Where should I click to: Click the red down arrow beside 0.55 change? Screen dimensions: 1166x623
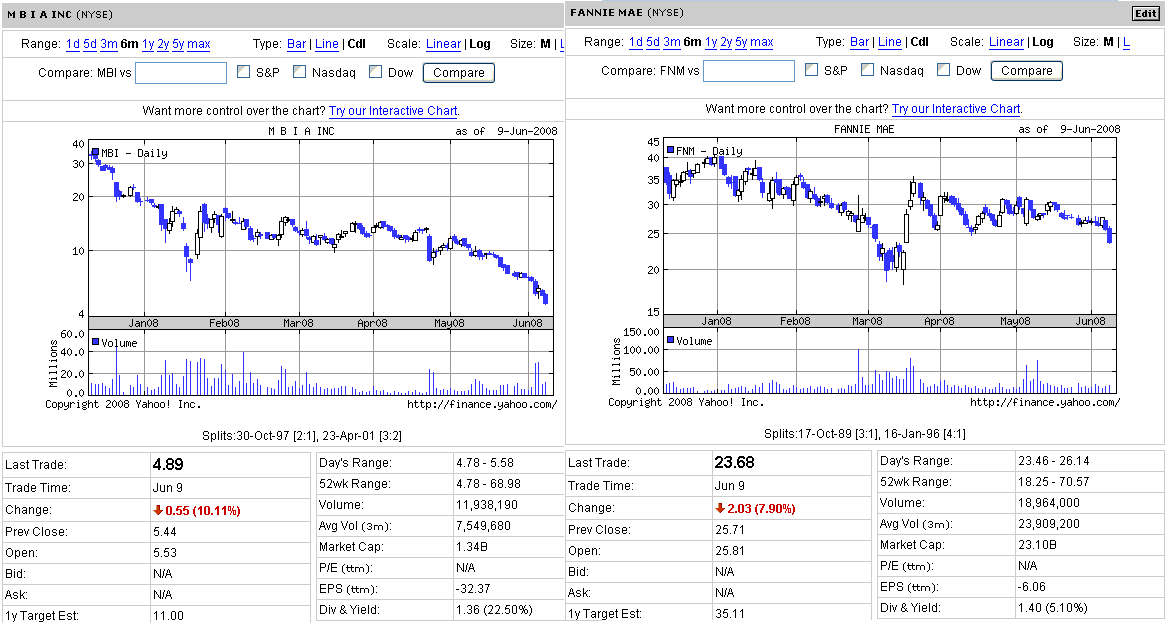(158, 511)
